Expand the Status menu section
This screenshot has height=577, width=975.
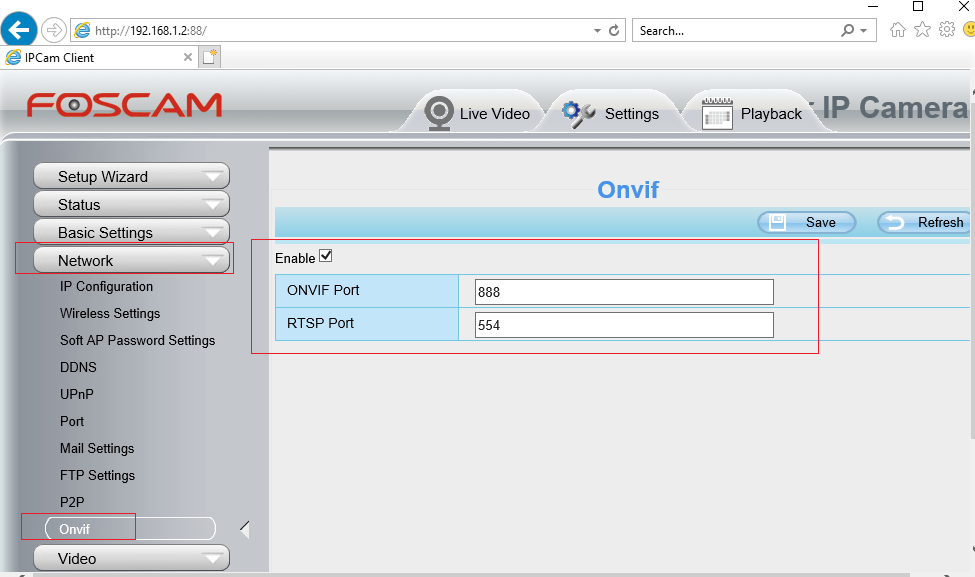point(131,205)
